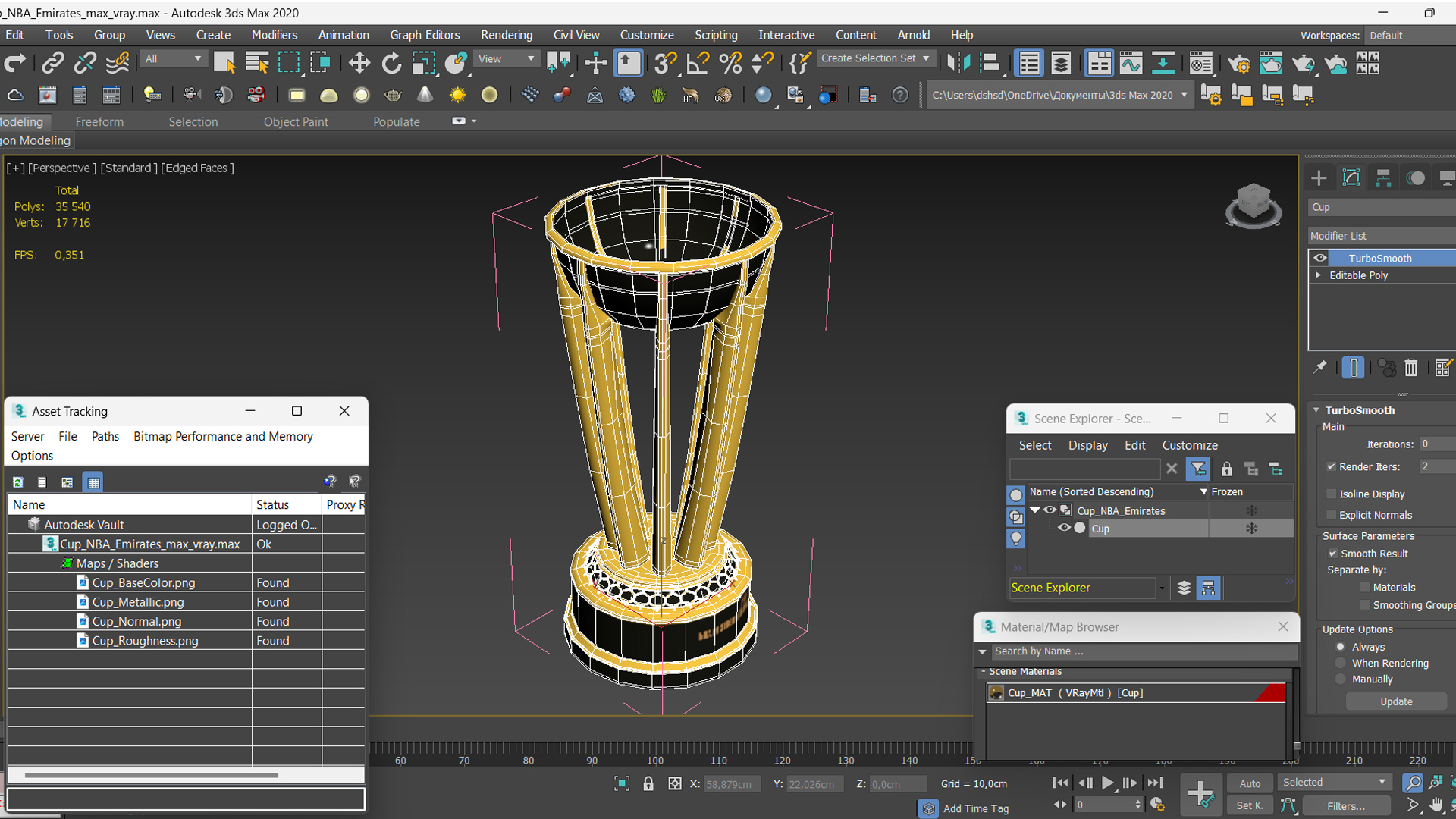The width and height of the screenshot is (1456, 819).
Task: Switch to Object Paint ribbon tab
Action: point(296,122)
